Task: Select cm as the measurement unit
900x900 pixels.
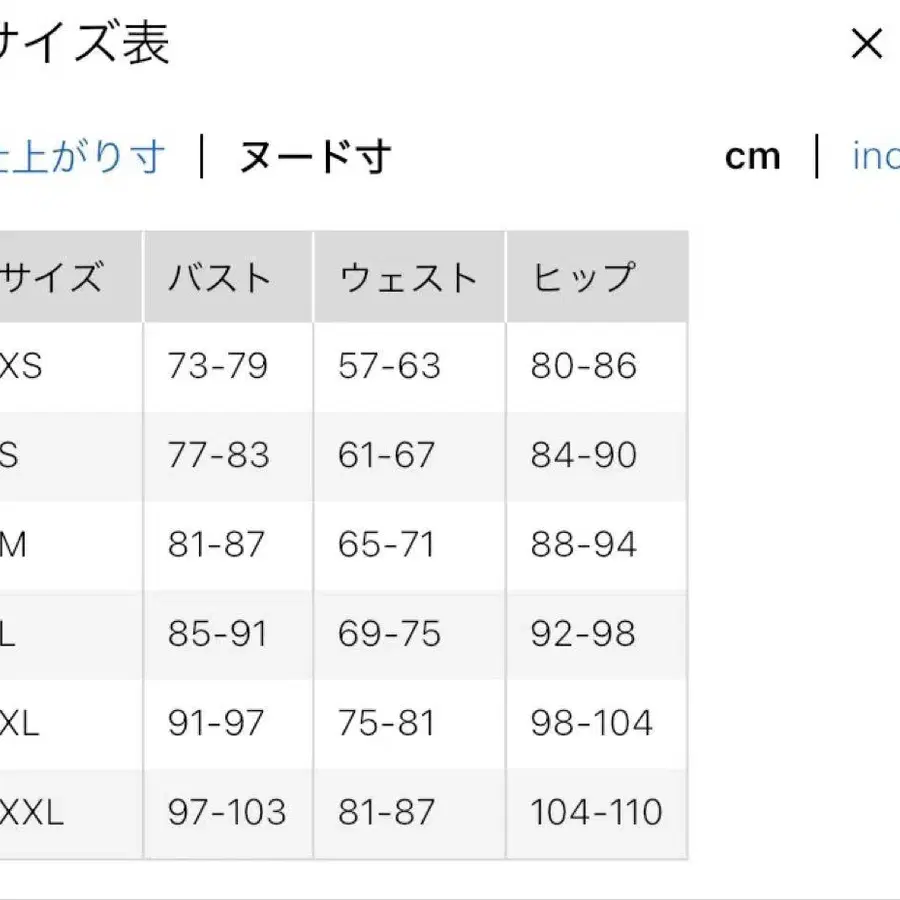Action: click(x=752, y=156)
